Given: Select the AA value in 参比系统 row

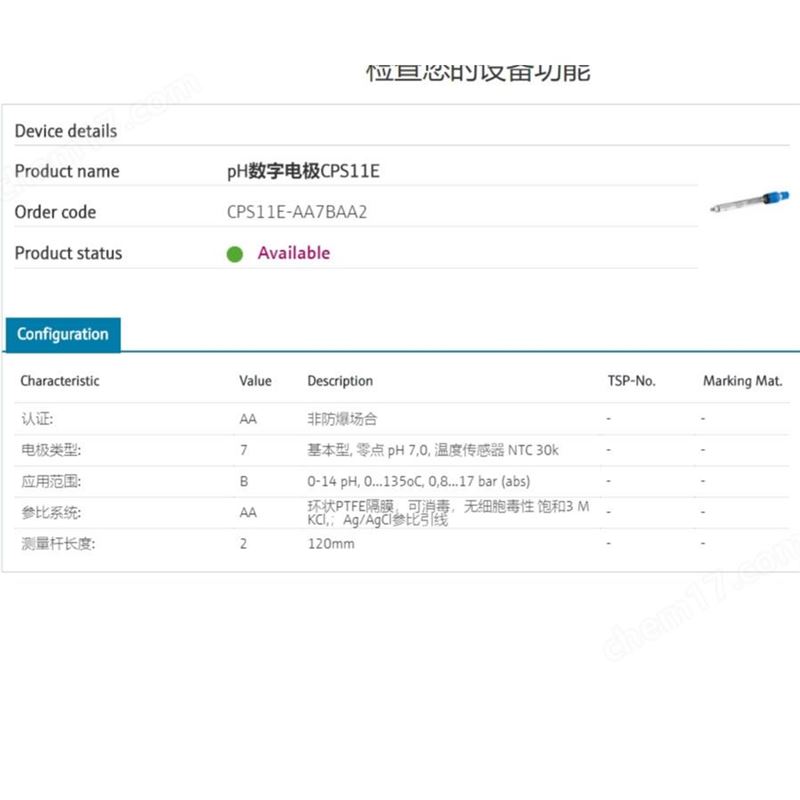Looking at the screenshot, I should point(248,513).
